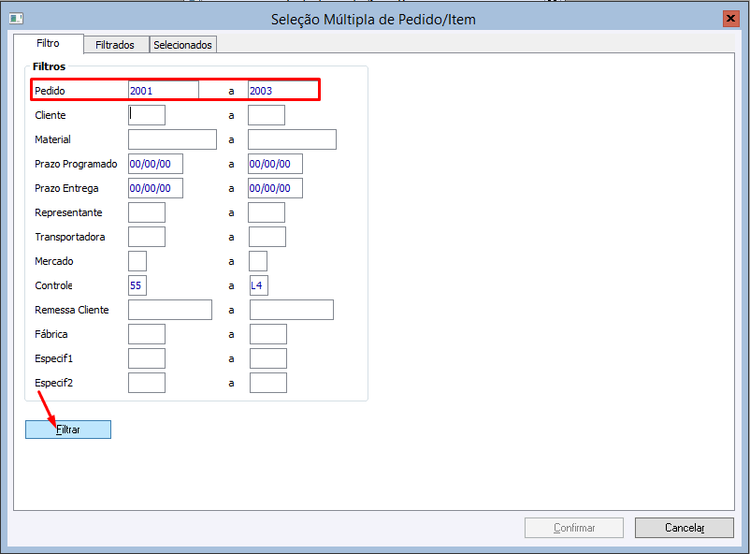The image size is (750, 554).
Task: Click the Mercado end field
Action: click(258, 261)
